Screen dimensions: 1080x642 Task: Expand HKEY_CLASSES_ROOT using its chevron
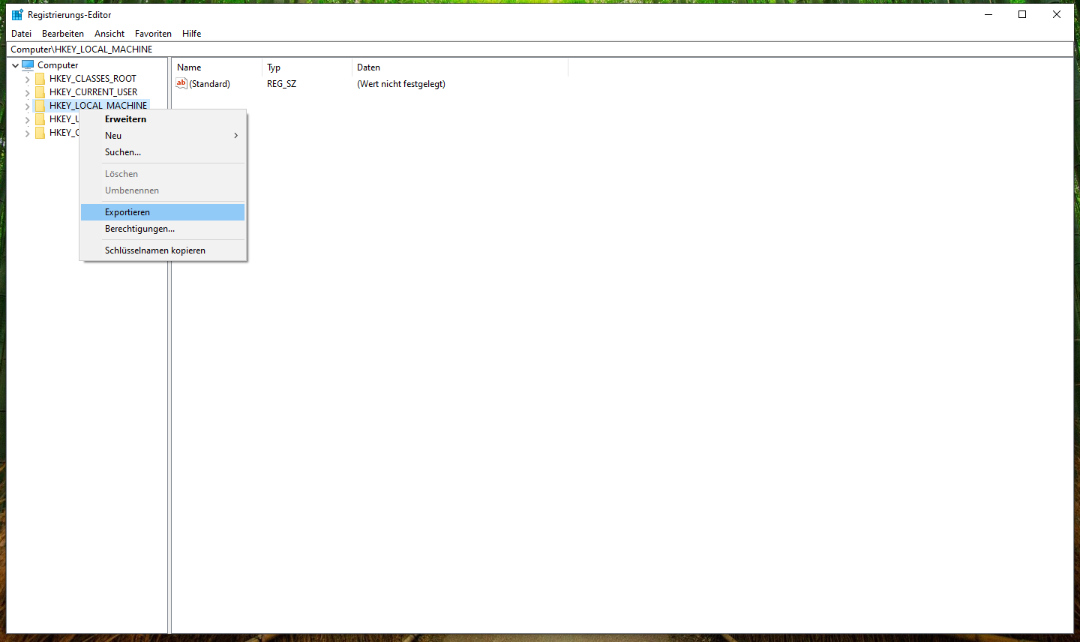[x=27, y=78]
